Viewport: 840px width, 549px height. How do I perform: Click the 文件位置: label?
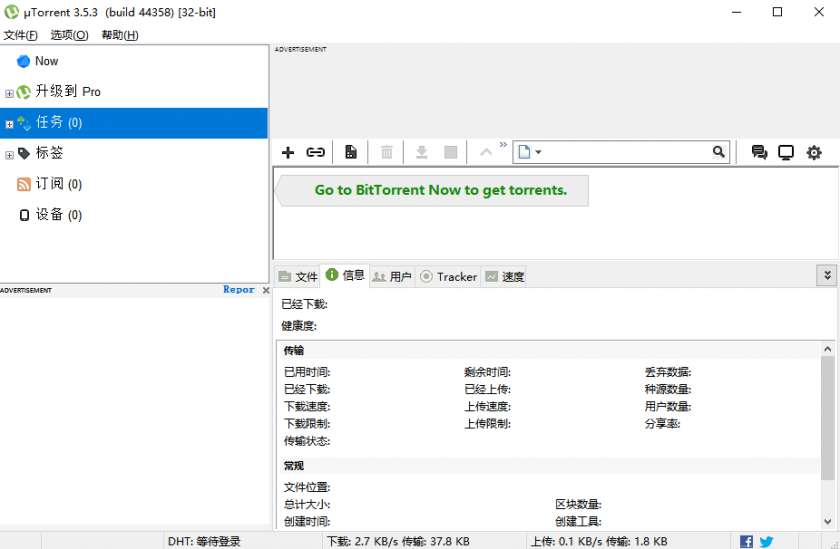click(x=307, y=487)
